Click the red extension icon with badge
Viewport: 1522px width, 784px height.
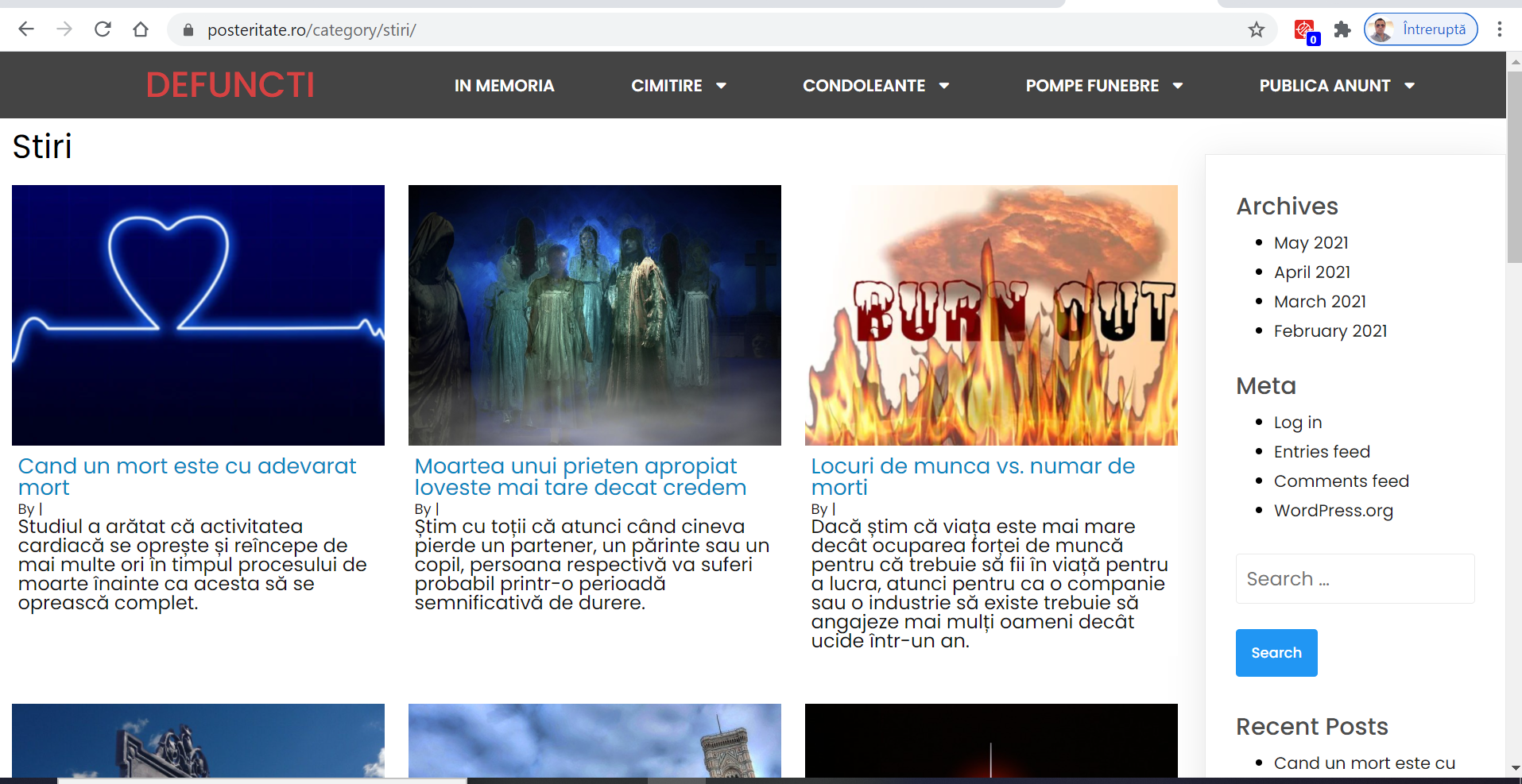(x=1304, y=31)
